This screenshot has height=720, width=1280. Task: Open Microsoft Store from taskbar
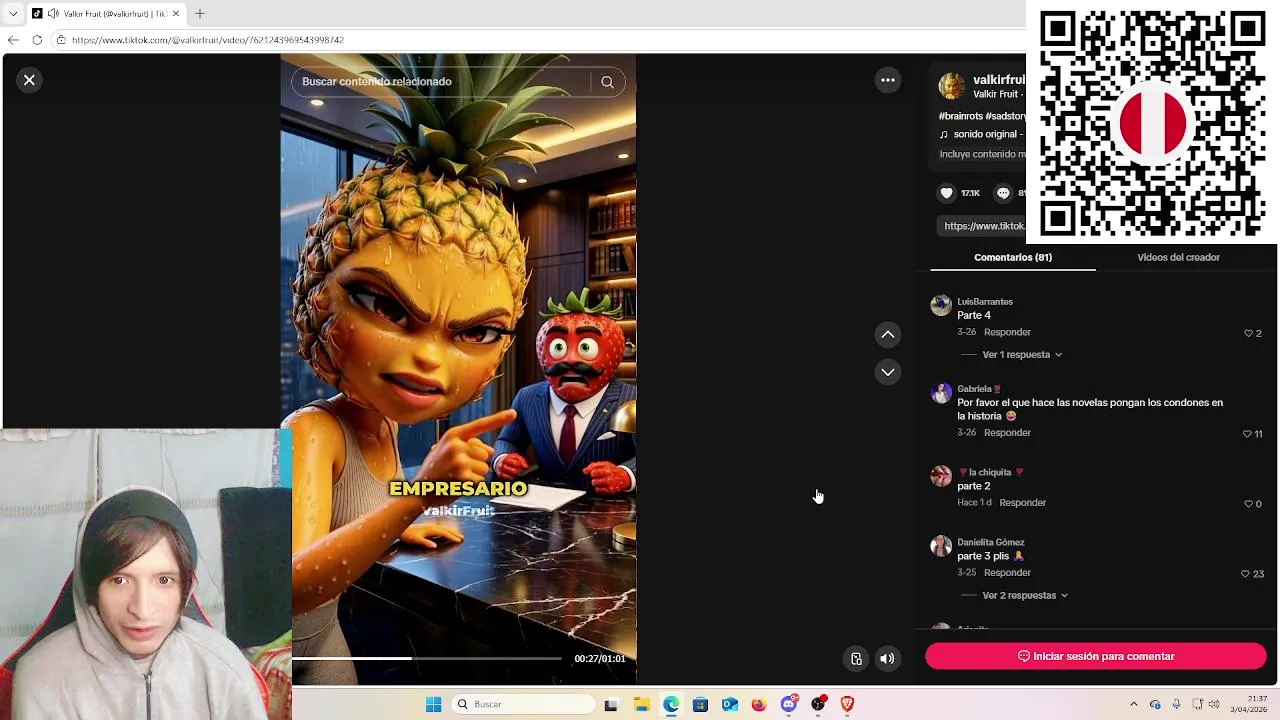coord(700,704)
